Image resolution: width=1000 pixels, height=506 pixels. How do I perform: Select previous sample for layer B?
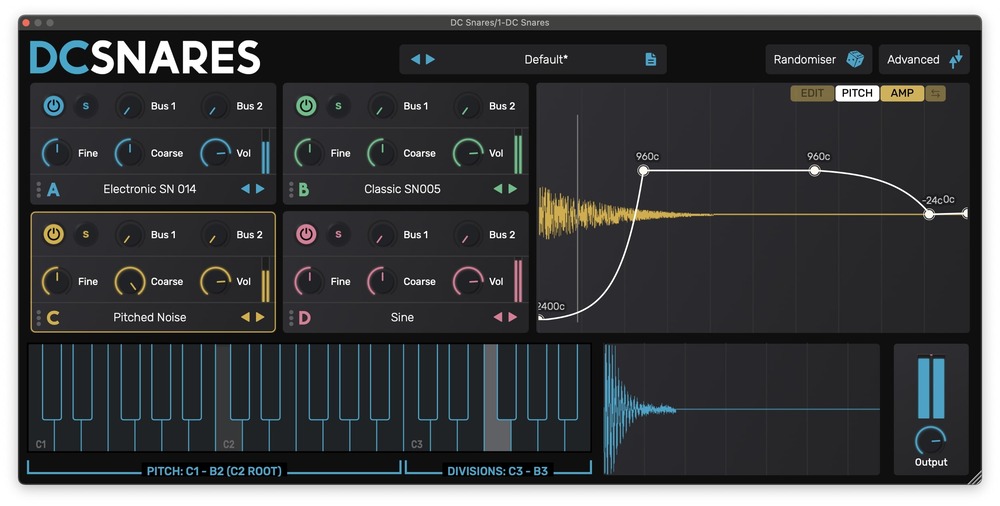click(x=497, y=189)
